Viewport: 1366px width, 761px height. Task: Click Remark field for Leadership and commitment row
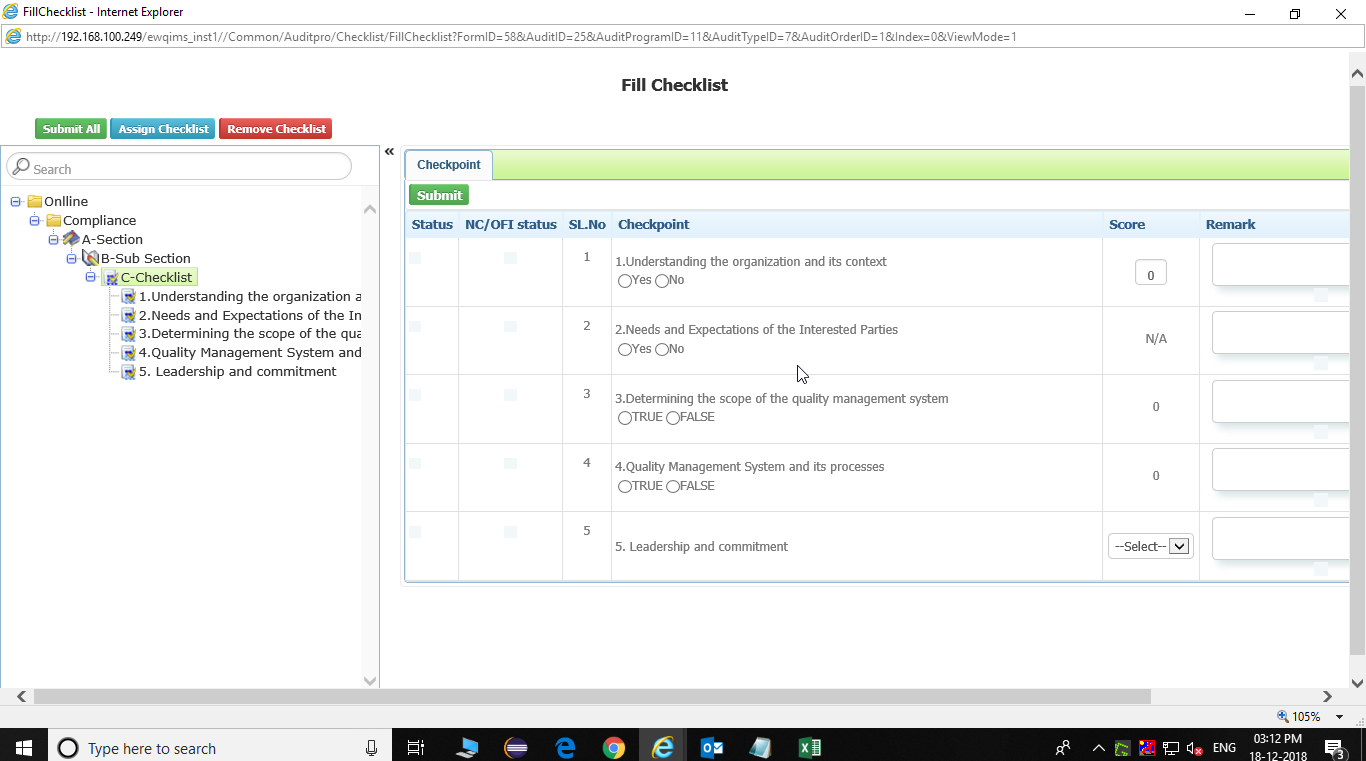coord(1281,539)
